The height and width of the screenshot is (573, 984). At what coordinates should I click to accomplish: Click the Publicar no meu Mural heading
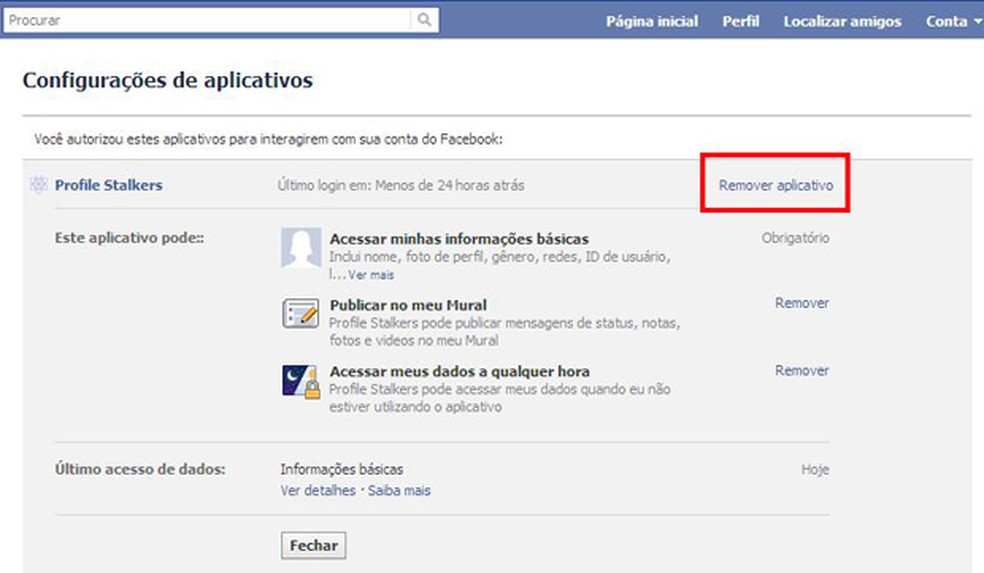[x=408, y=305]
